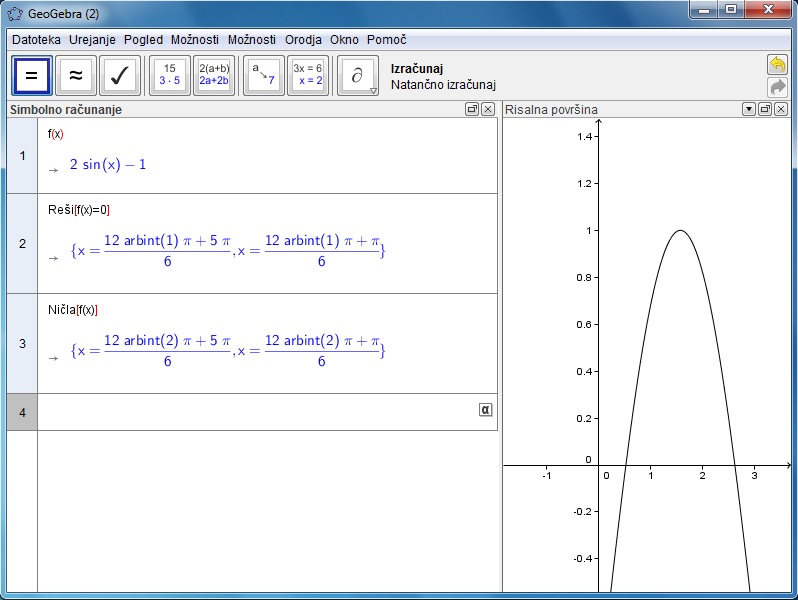Open the Orodja menu
Screen dimensions: 798x600
tap(303, 39)
